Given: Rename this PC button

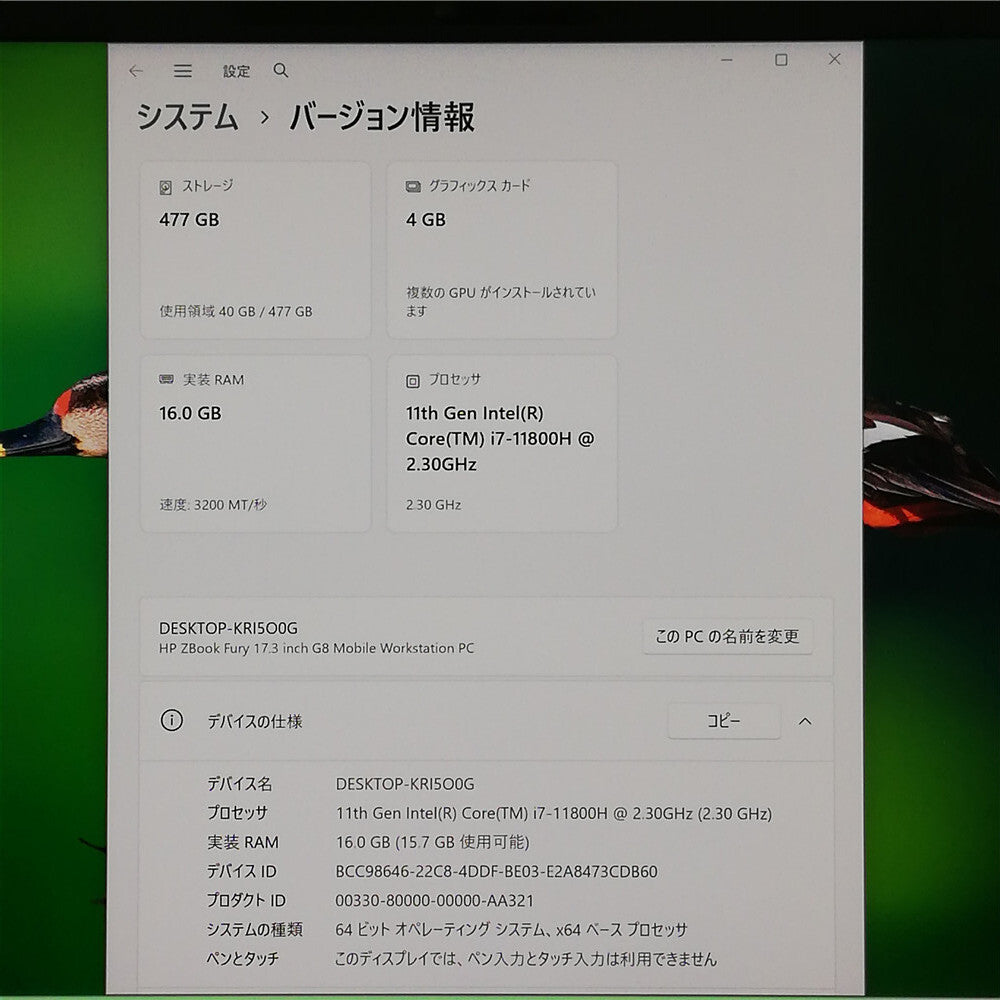Looking at the screenshot, I should point(727,636).
